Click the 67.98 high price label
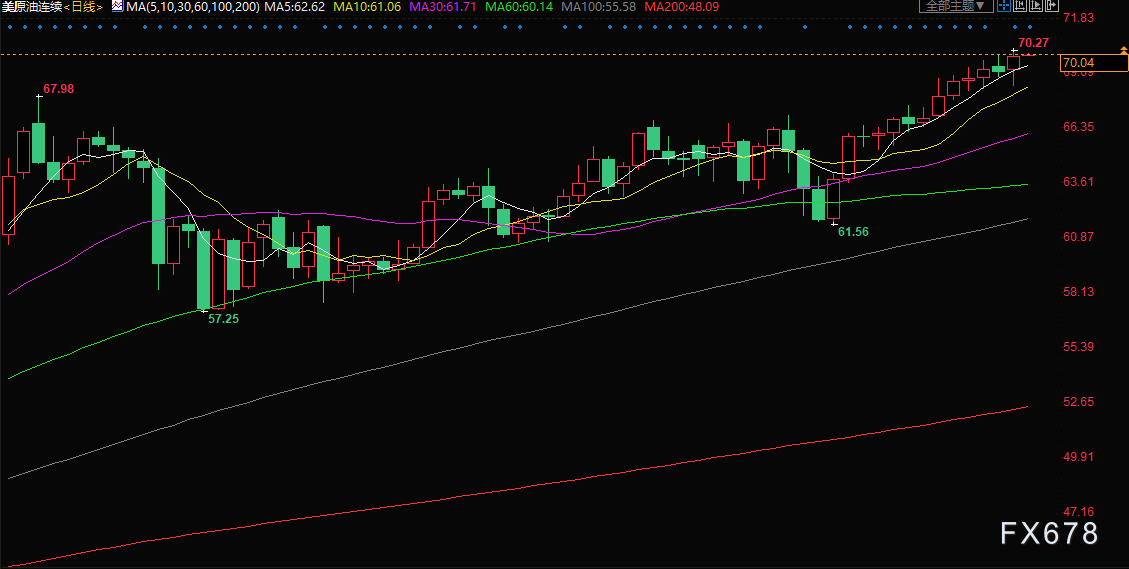Viewport: 1129px width, 569px height. pos(58,89)
